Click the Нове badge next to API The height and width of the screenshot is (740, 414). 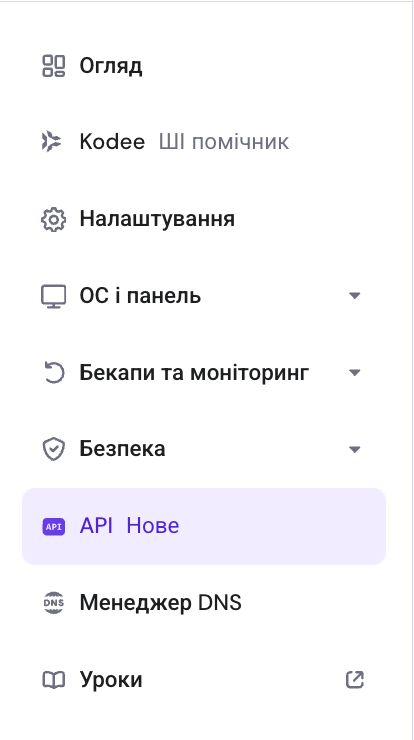(153, 526)
